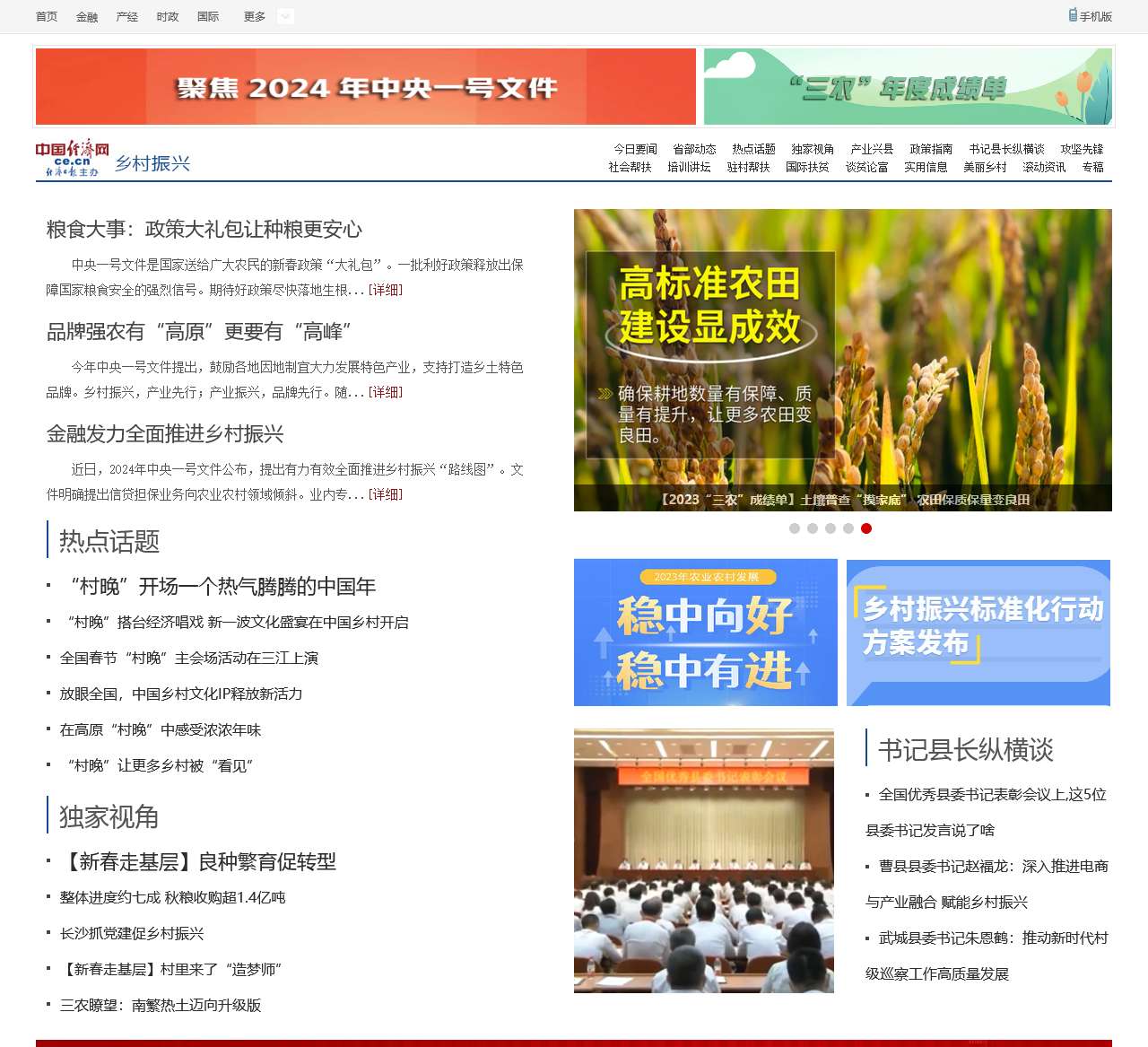Open 省部动态 navigation link
Screen dimensions: 1148x1047
pos(694,149)
